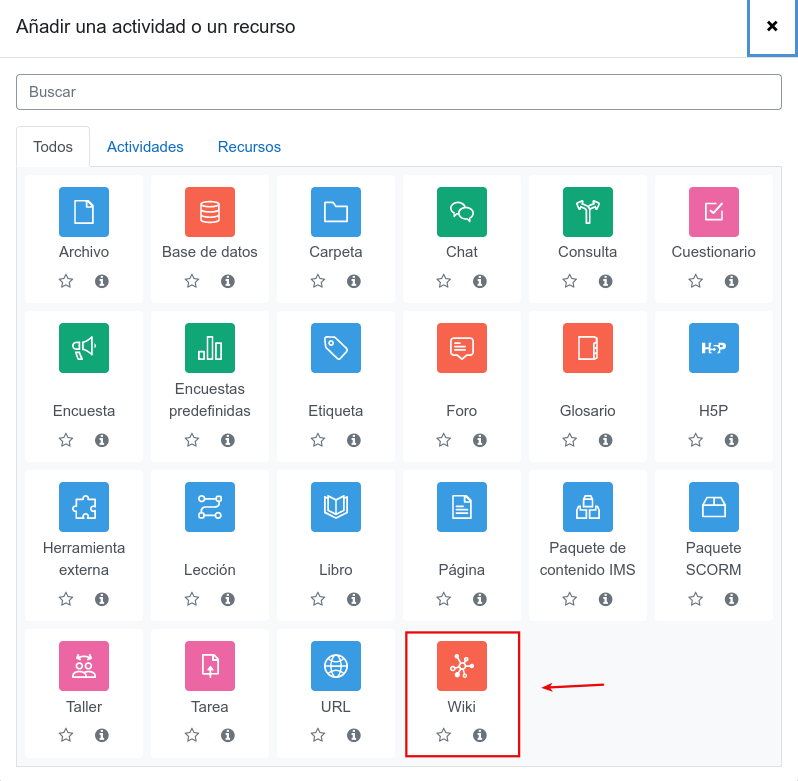Add a Foro activity
The width and height of the screenshot is (798, 781).
click(x=461, y=348)
